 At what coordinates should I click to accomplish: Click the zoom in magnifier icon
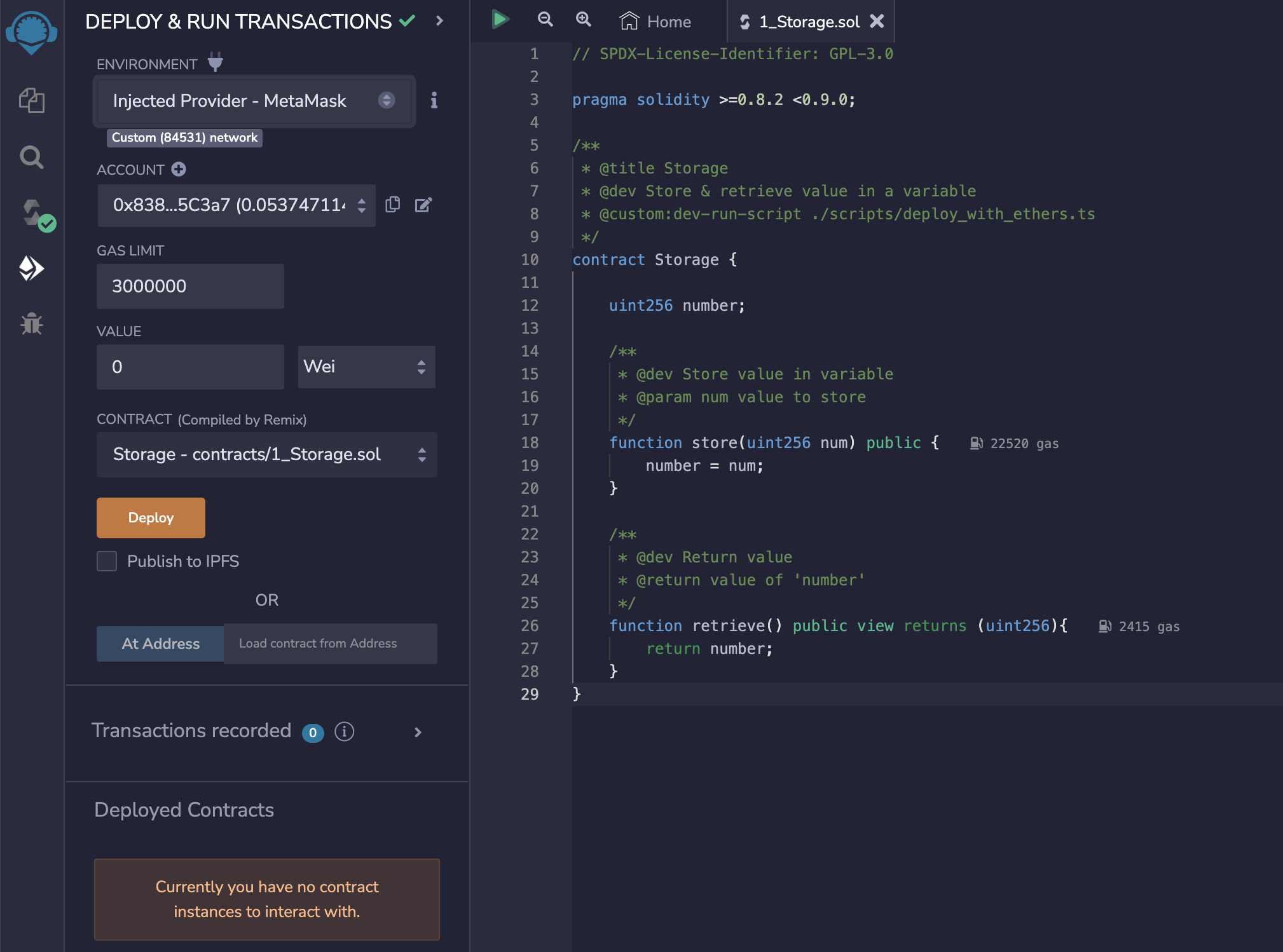[x=583, y=20]
